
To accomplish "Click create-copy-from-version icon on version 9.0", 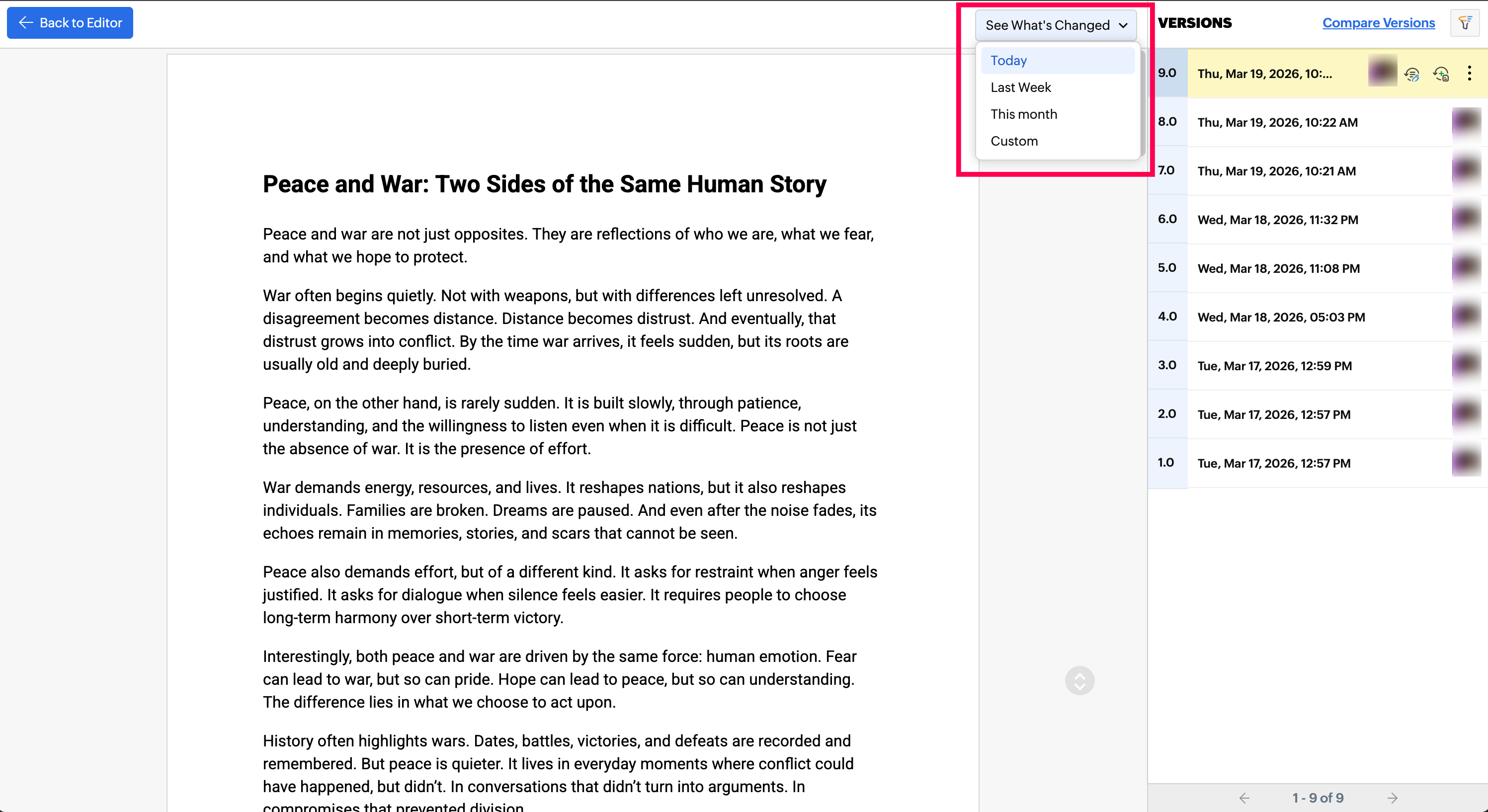I will coord(1441,74).
